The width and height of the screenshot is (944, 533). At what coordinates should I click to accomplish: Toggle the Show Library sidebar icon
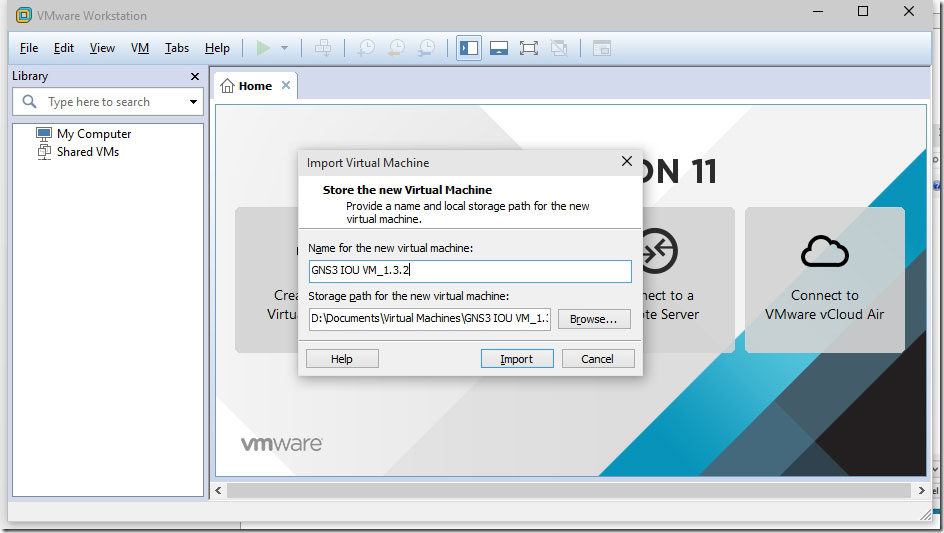(x=468, y=48)
